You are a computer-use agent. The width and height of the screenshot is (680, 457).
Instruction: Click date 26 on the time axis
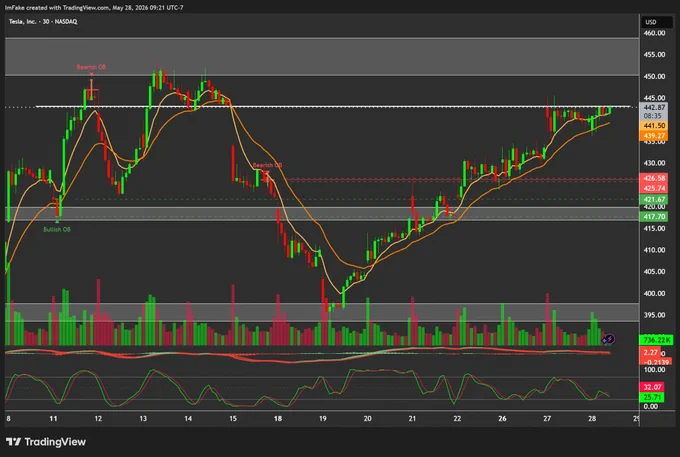[502, 418]
